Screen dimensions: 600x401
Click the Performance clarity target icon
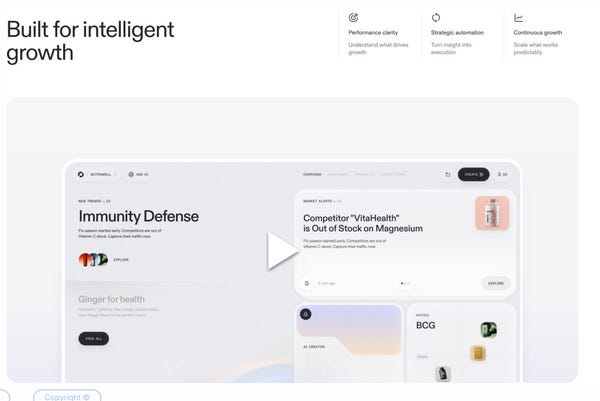353,18
